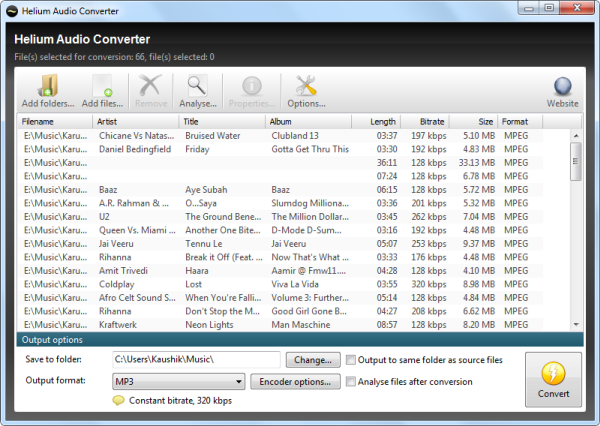Sort the list by Artist column header

point(135,122)
